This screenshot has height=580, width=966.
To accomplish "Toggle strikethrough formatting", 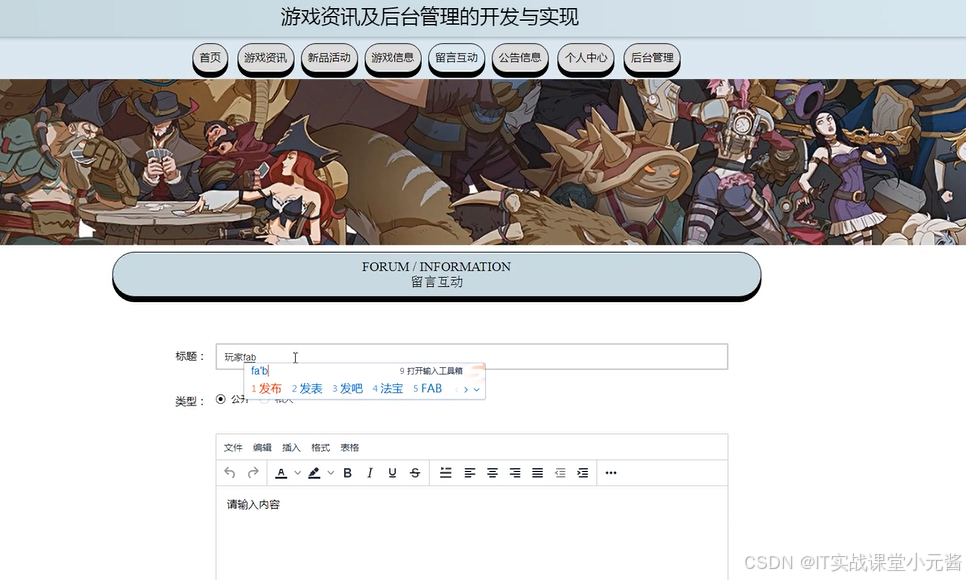I will click(x=415, y=473).
